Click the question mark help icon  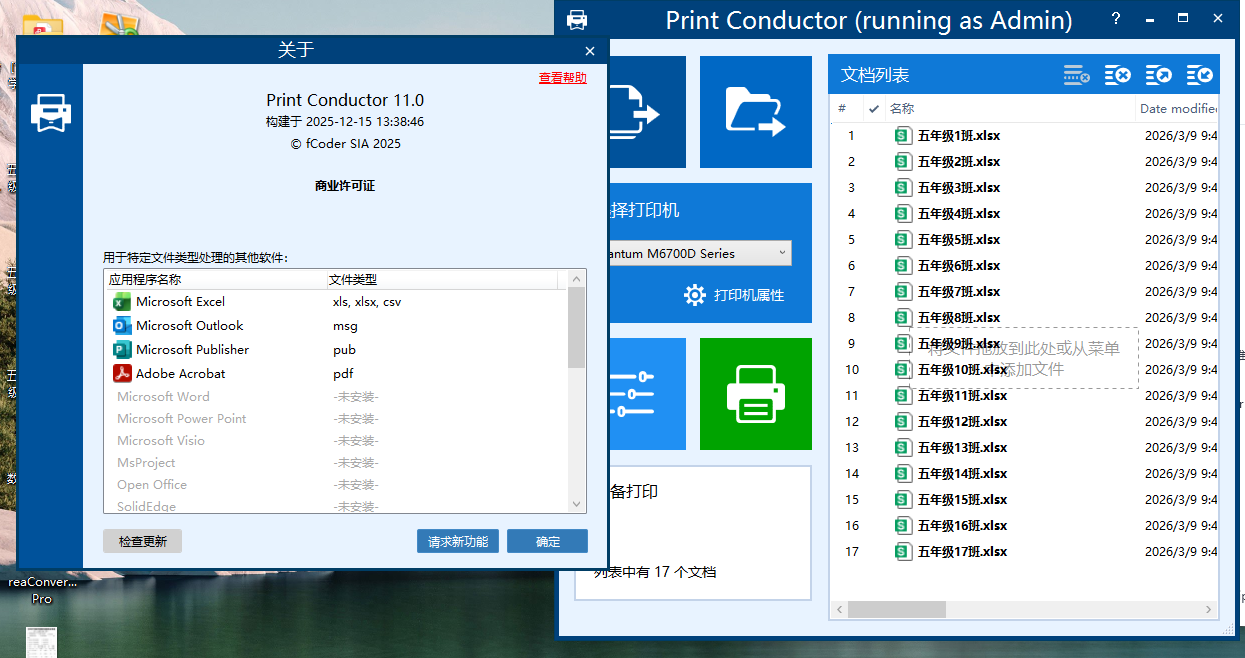(x=1116, y=19)
